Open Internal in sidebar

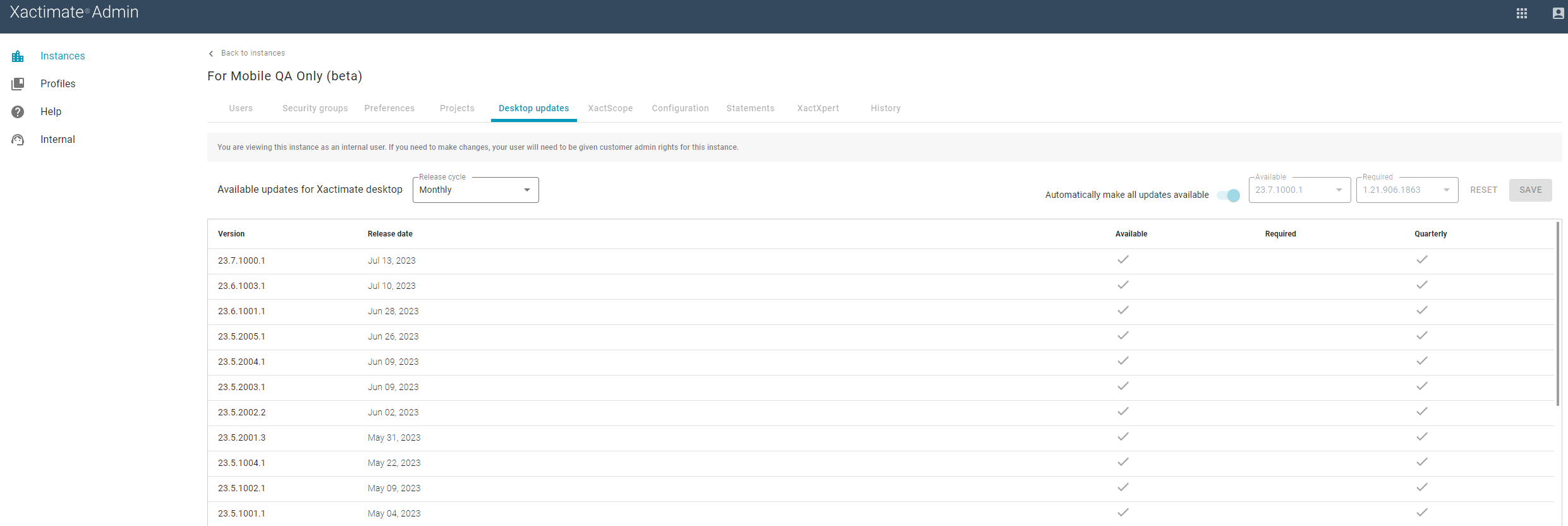point(58,139)
